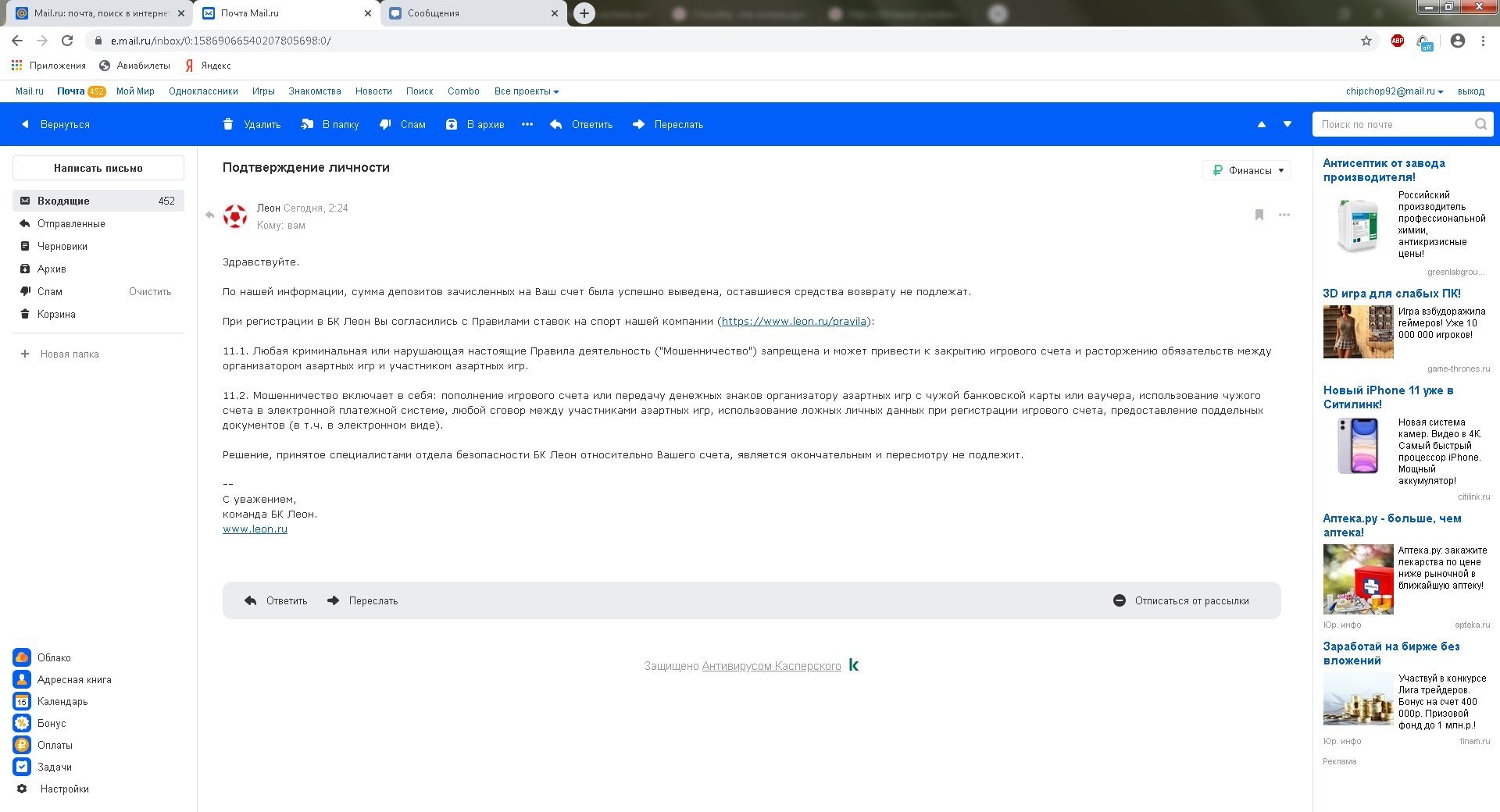Open Облако cloud icon in sidebar
1500x812 pixels.
(x=22, y=657)
